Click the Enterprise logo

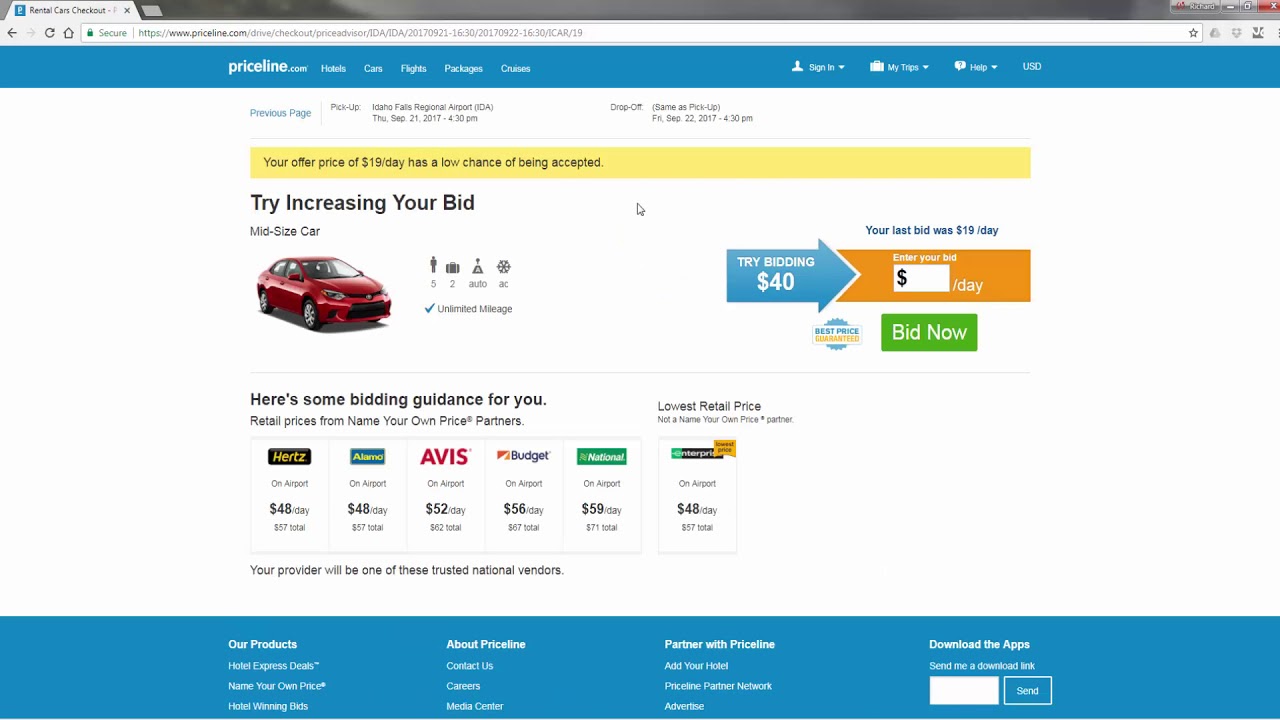point(697,453)
